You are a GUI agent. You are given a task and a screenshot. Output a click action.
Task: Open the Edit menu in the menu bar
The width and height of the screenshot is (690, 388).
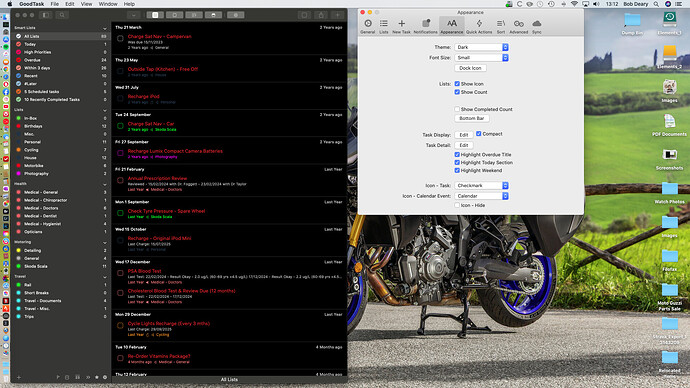(70, 4)
